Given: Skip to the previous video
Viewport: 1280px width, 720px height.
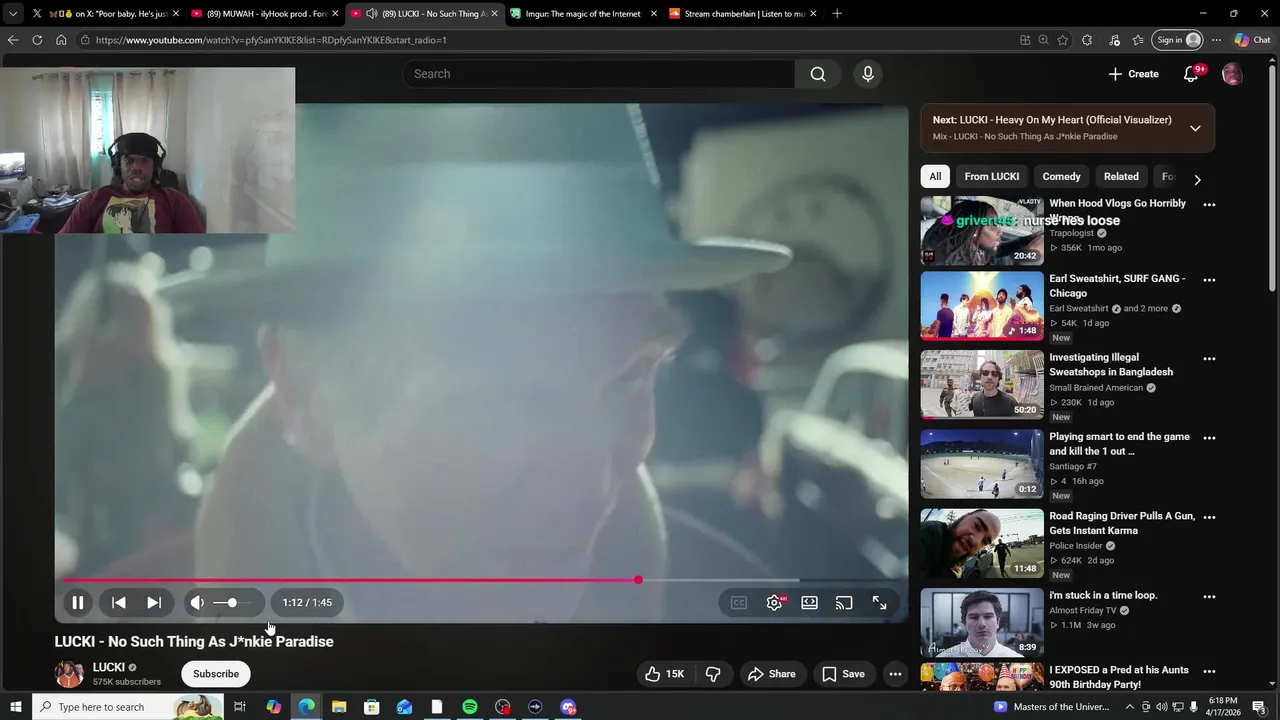Looking at the screenshot, I should [119, 603].
